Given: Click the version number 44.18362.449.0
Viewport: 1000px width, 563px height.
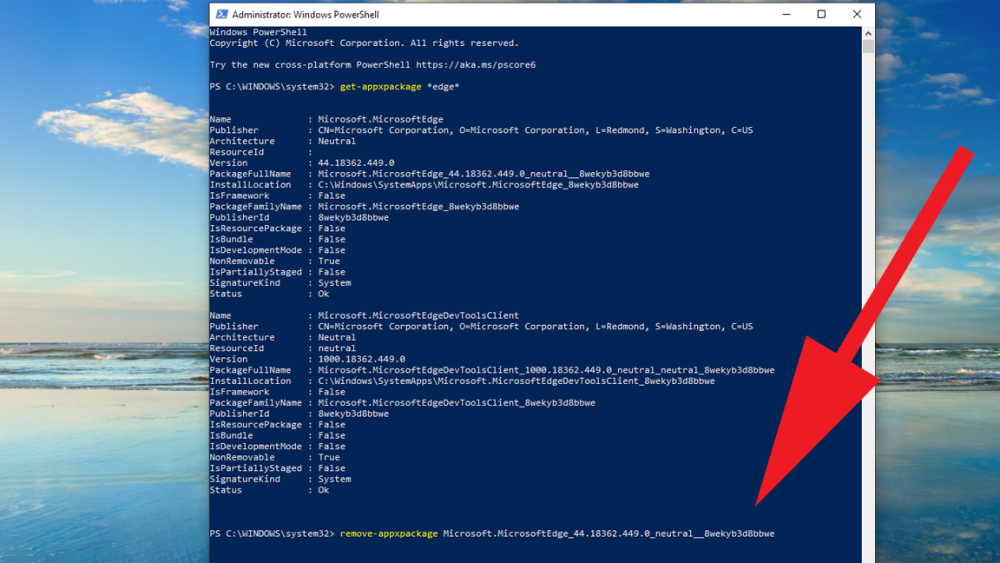Looking at the screenshot, I should (356, 163).
